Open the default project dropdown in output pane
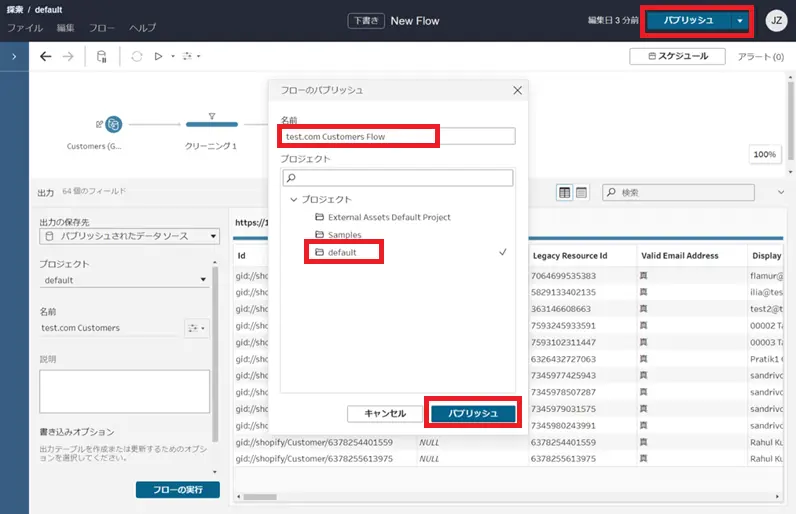Image resolution: width=796 pixels, height=514 pixels. pyautogui.click(x=124, y=280)
